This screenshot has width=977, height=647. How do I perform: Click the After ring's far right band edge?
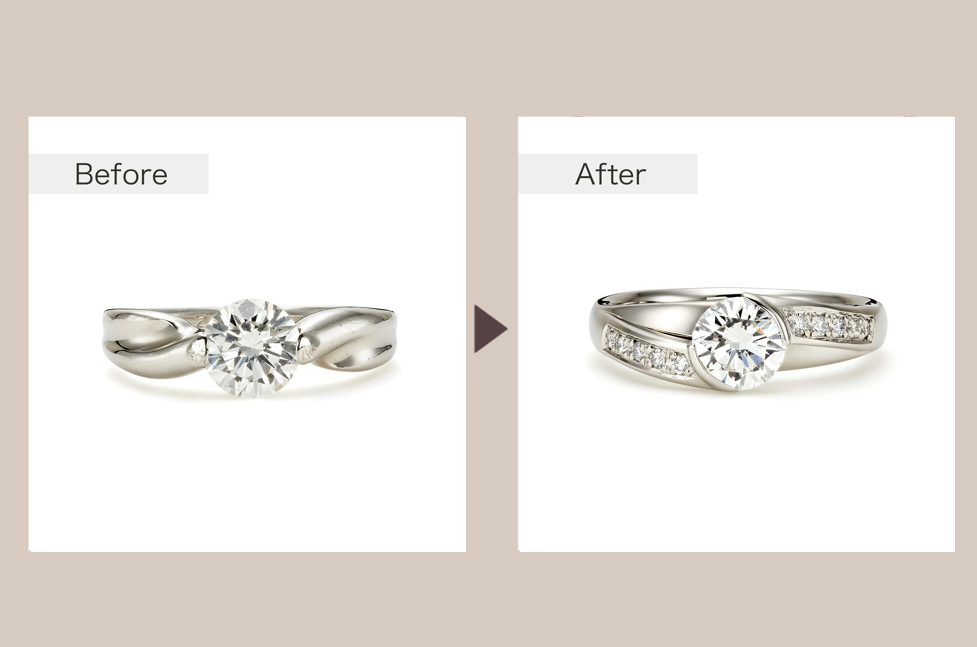(882, 322)
